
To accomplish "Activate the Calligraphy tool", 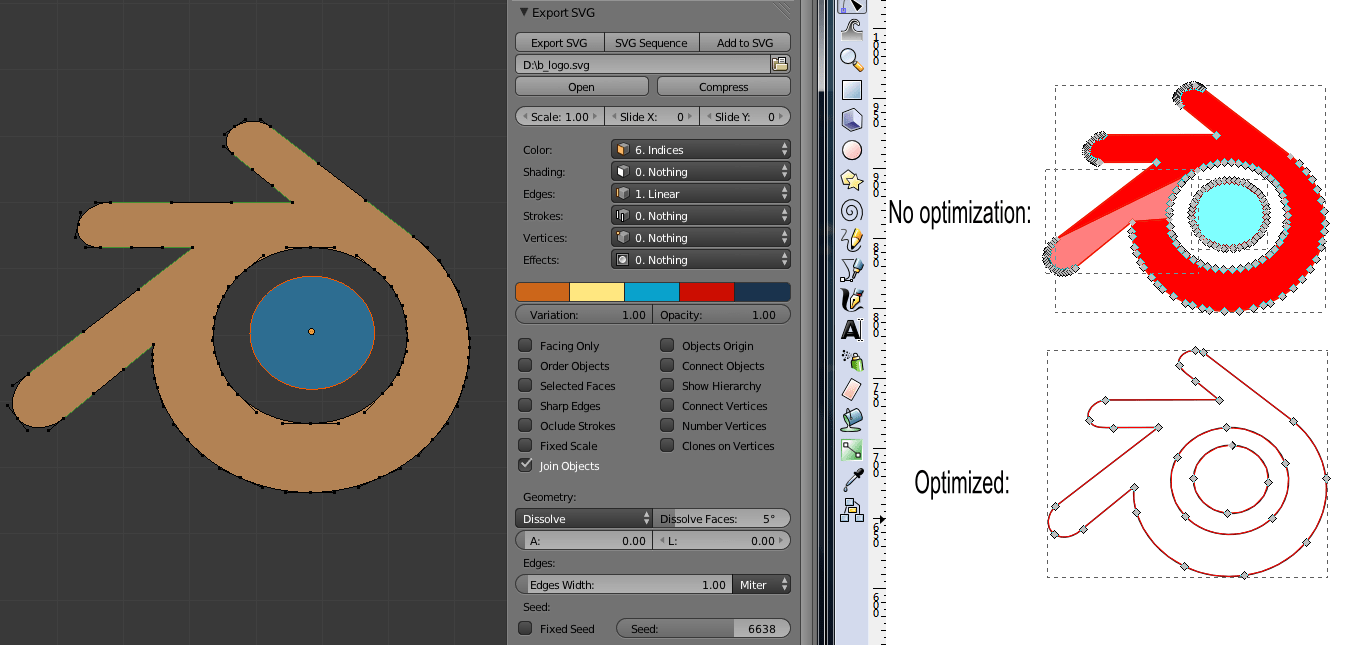I will pyautogui.click(x=851, y=298).
